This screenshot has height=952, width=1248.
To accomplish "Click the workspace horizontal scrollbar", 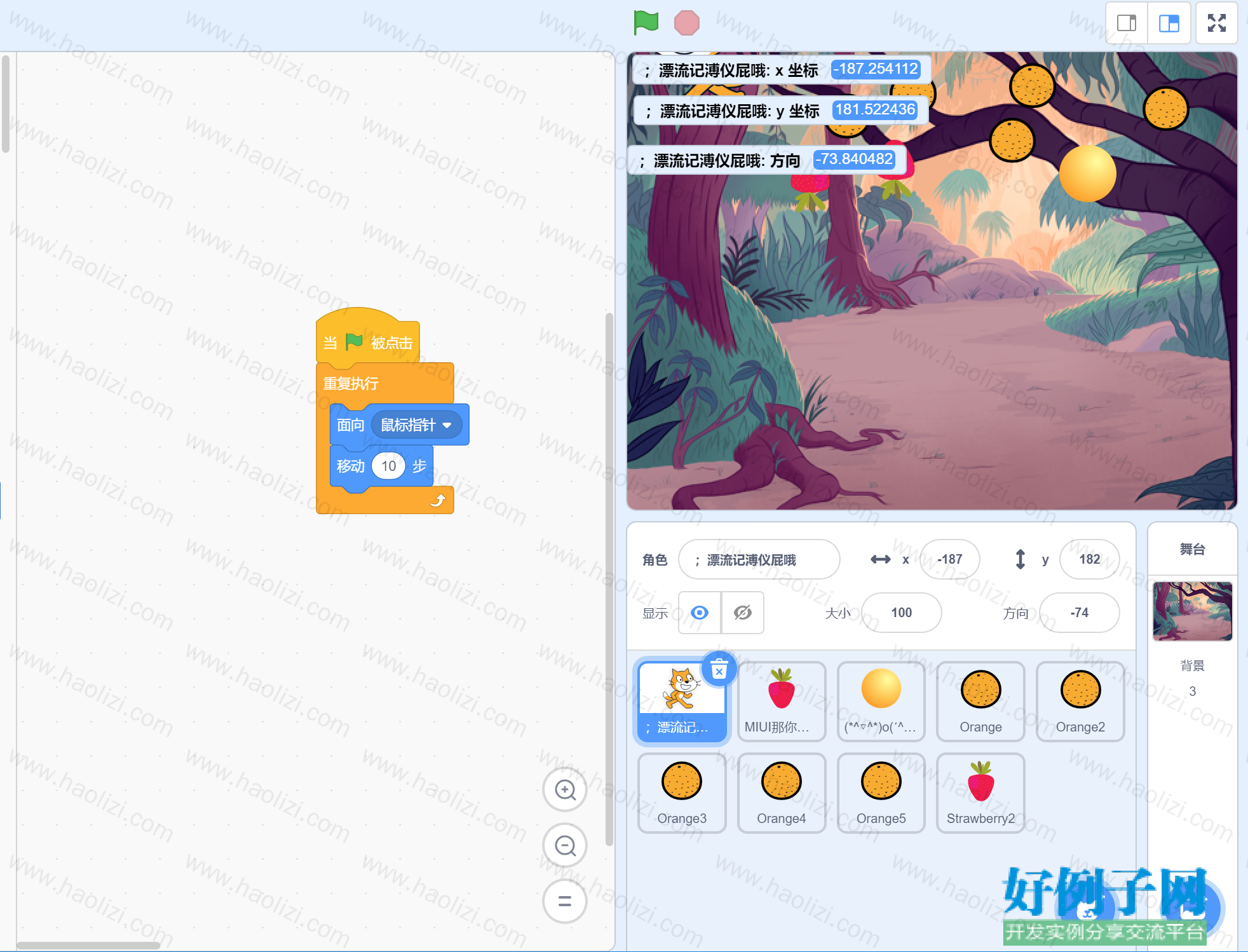I will tap(88, 945).
